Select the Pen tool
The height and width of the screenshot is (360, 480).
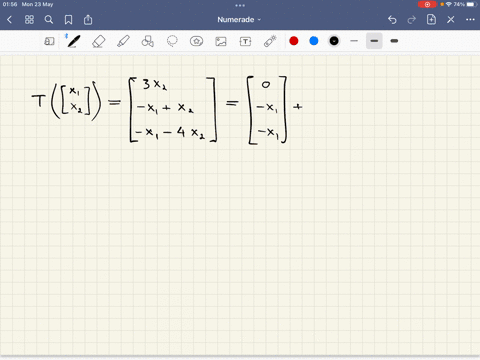[73, 41]
